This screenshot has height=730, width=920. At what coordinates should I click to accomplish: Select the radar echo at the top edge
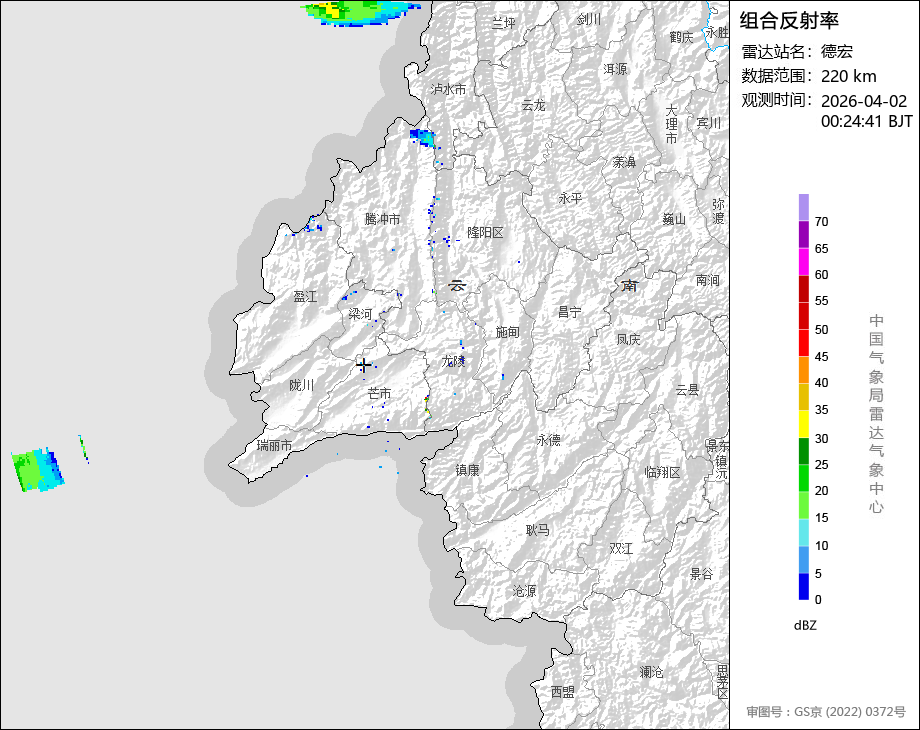pos(360,10)
